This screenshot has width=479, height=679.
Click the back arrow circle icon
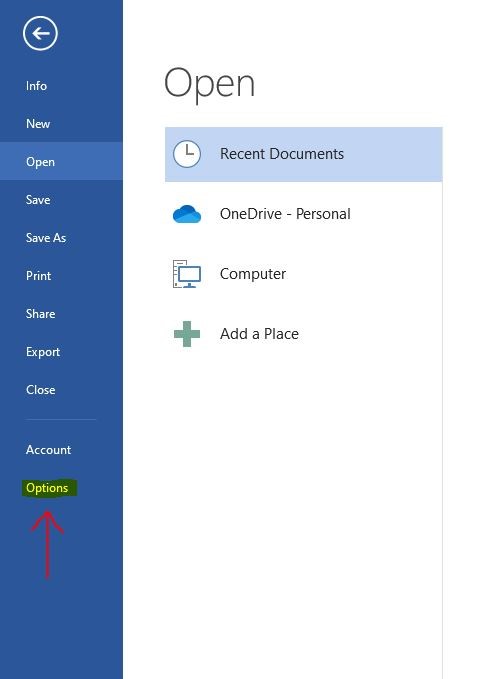point(40,33)
